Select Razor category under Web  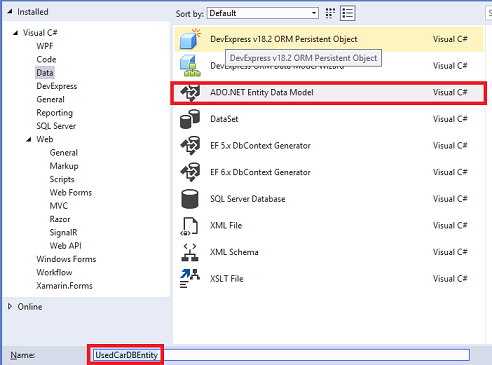[x=60, y=219]
